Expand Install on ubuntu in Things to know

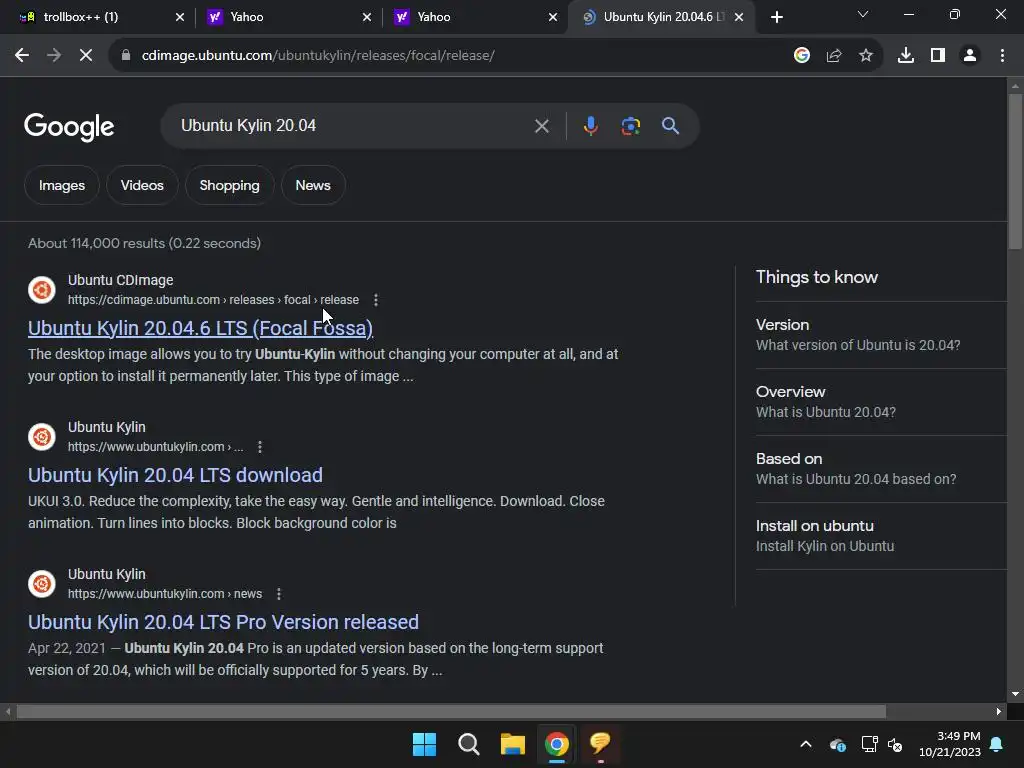882,536
